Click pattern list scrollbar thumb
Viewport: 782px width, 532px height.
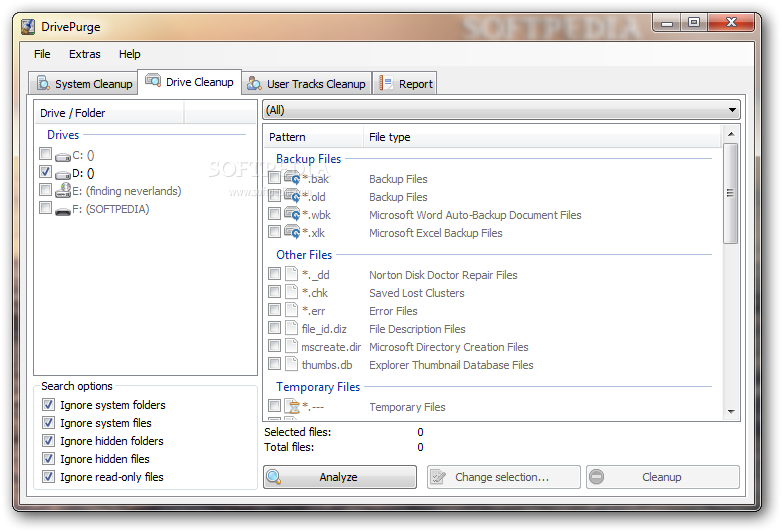pos(731,193)
